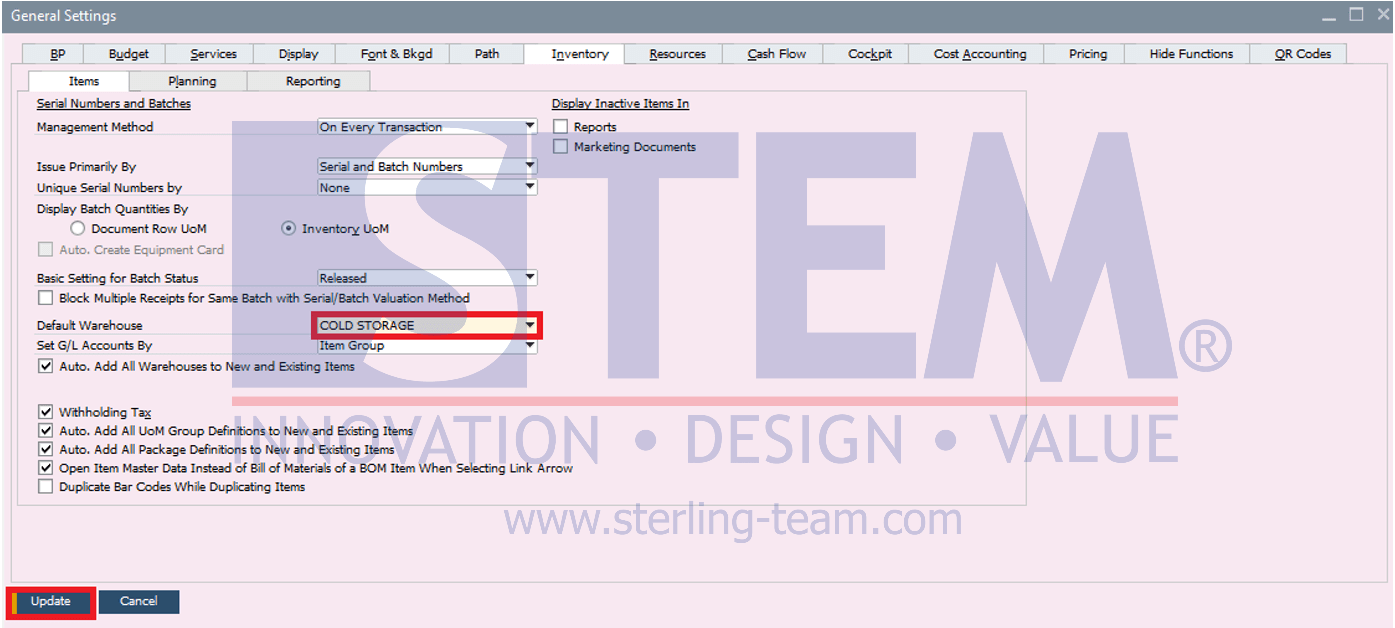The width and height of the screenshot is (1395, 628).
Task: Open Unique Serial Numbers by dropdown
Action: click(x=529, y=188)
